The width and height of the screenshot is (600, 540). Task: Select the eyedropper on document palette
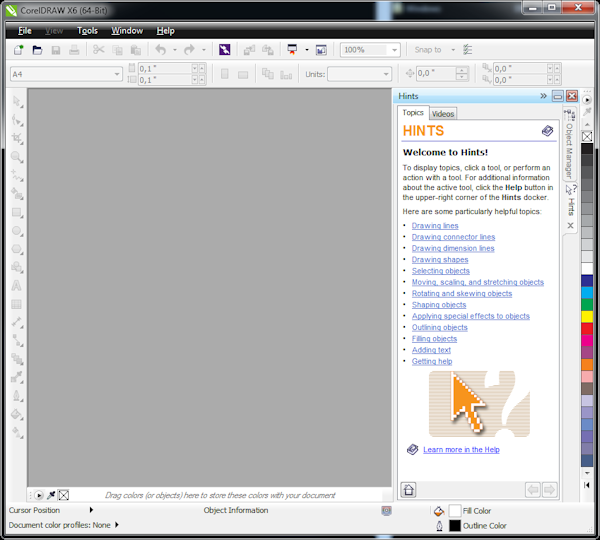pos(51,494)
